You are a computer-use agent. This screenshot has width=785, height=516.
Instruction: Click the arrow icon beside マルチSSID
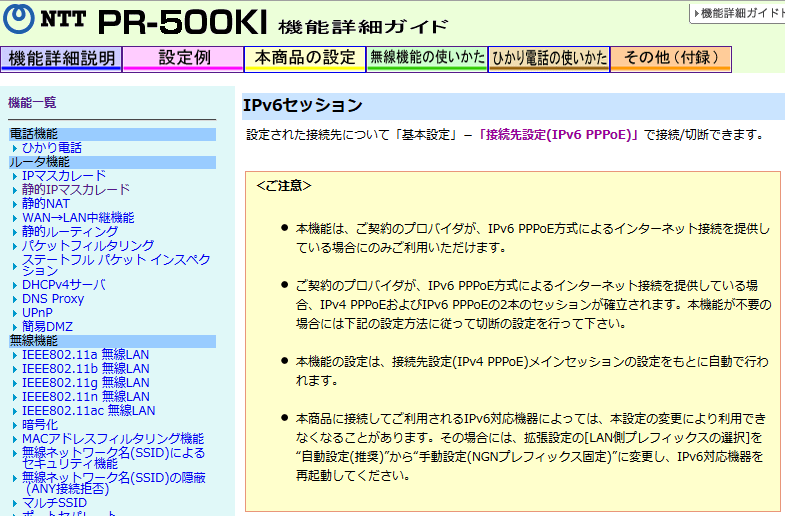[x=15, y=503]
